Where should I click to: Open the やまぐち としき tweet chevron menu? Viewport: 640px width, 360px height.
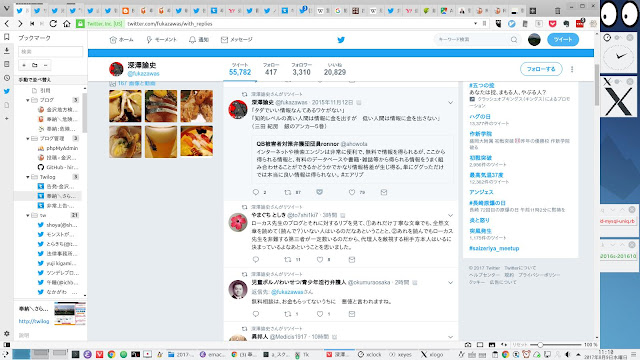(450, 216)
